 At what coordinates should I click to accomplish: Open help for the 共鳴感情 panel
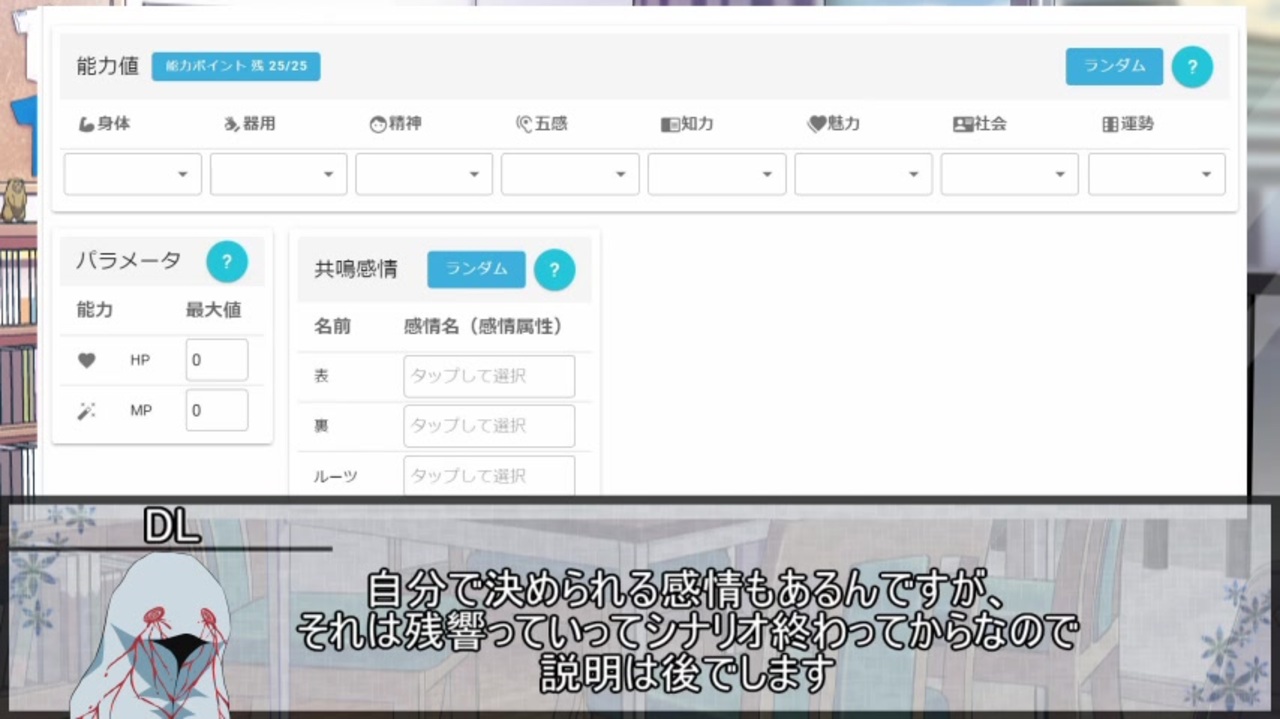(x=554, y=270)
